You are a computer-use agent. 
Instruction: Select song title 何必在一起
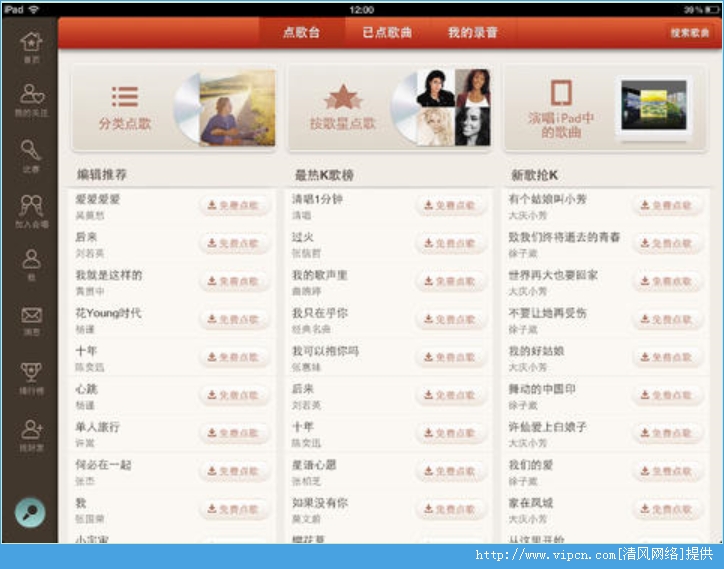[x=103, y=465]
